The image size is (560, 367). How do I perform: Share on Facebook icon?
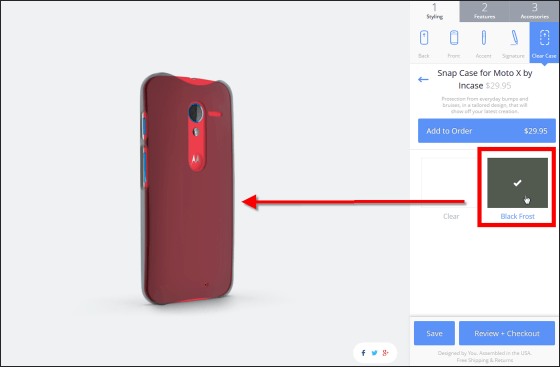pos(363,353)
